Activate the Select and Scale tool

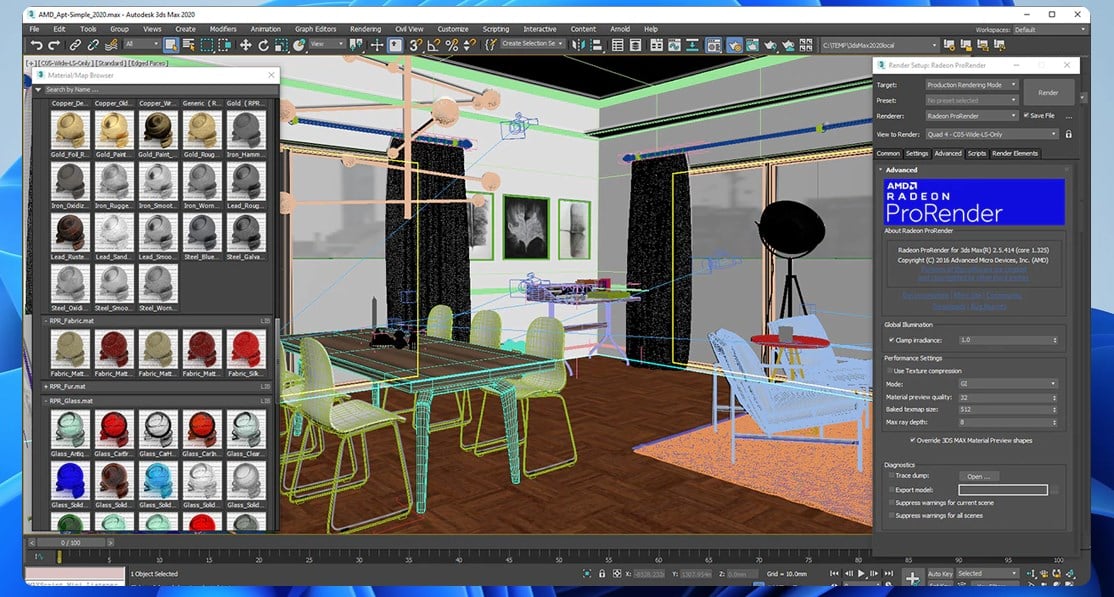tap(281, 45)
